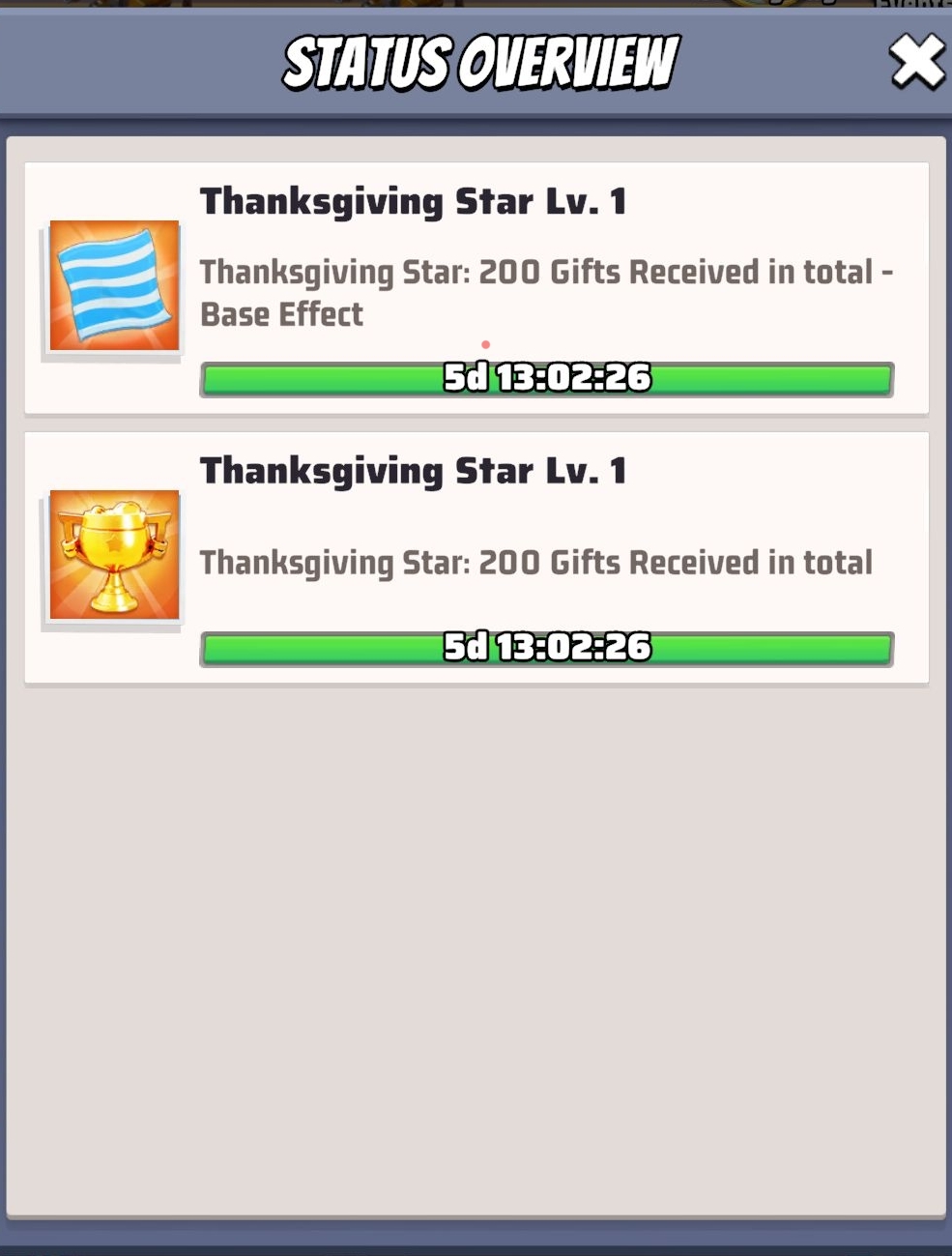Screen dimensions: 952x1256
Task: Select the first status card with flag
Action: point(476,288)
